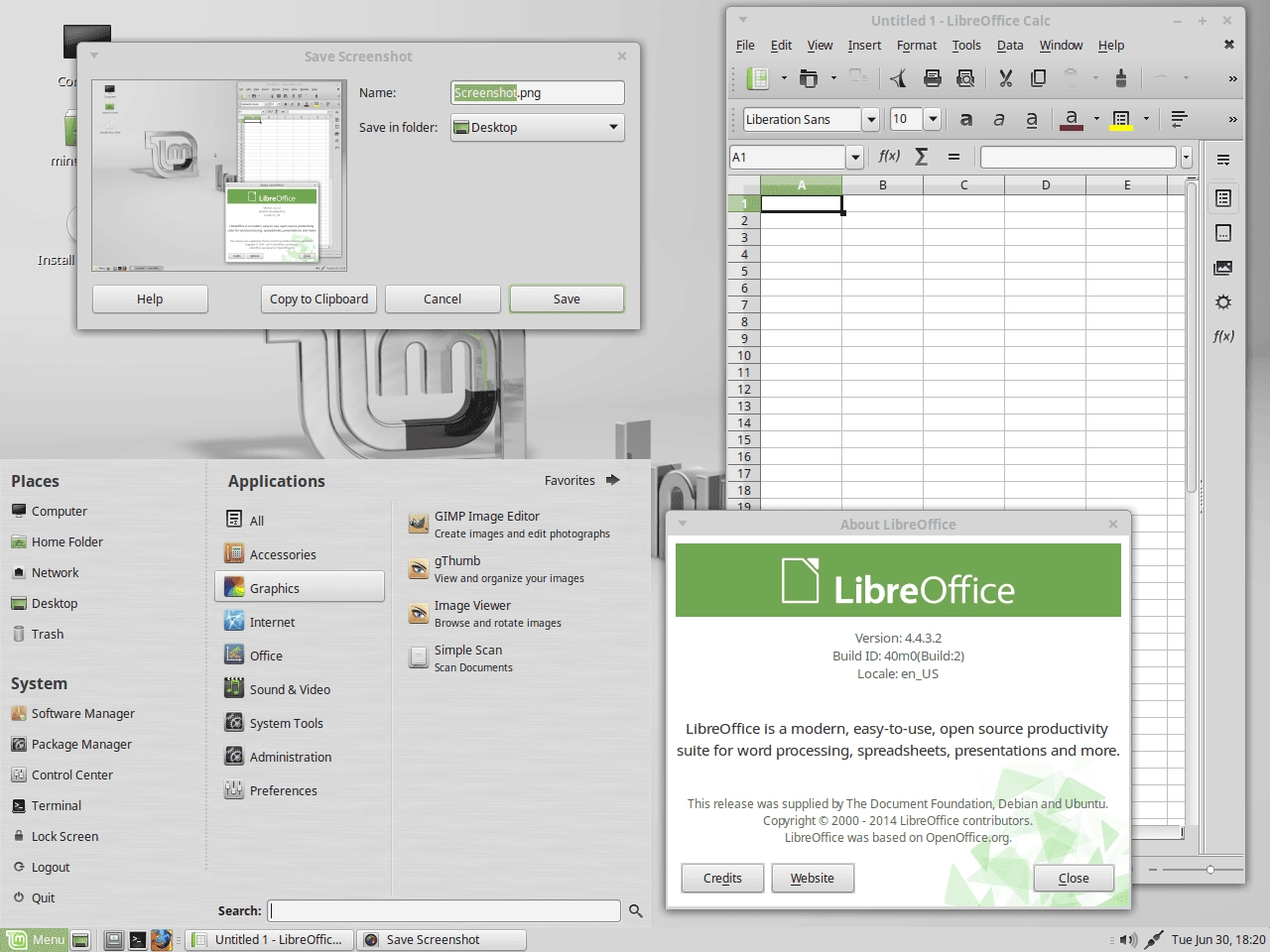Open the File menu in Calc
Image resolution: width=1270 pixels, height=952 pixels.
[745, 45]
